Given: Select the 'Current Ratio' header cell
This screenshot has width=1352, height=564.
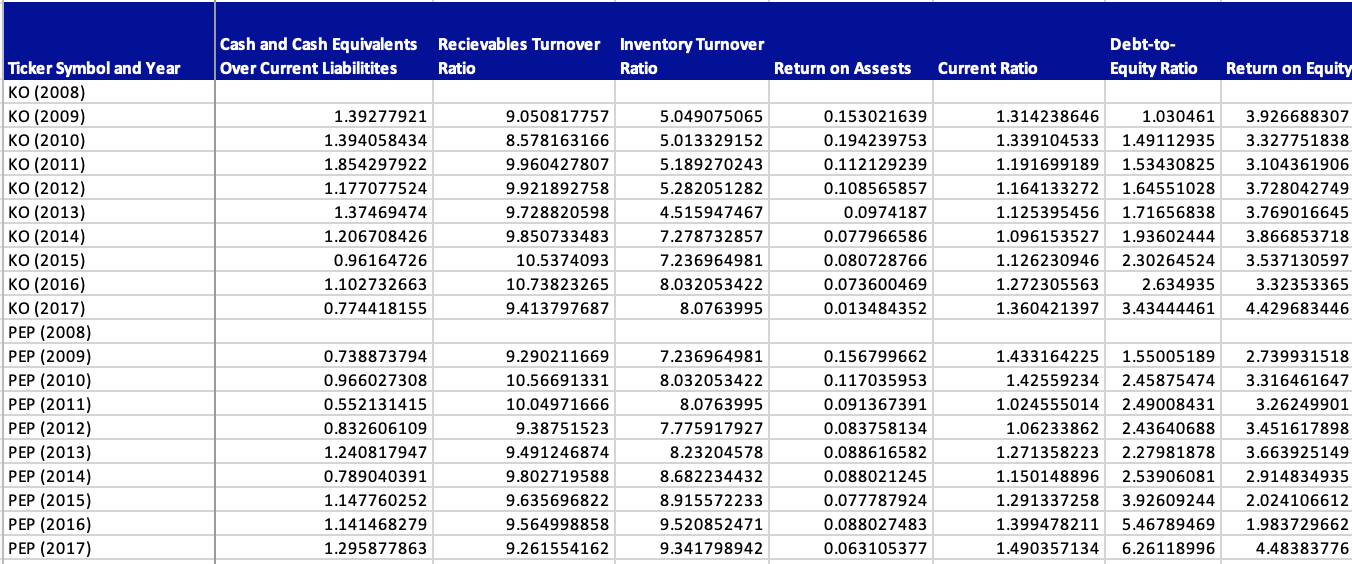Looking at the screenshot, I should coord(1018,41).
